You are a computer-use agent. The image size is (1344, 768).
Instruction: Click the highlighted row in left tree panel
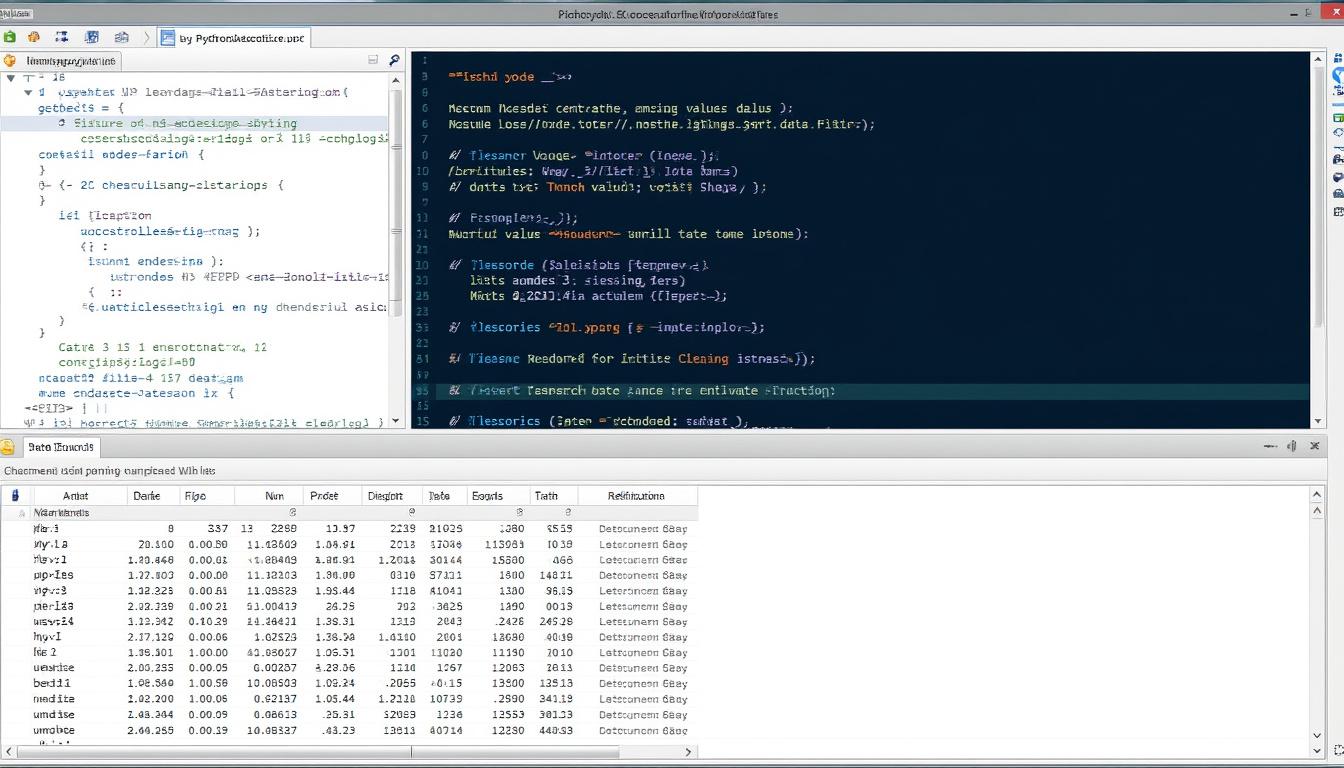tap(195, 124)
